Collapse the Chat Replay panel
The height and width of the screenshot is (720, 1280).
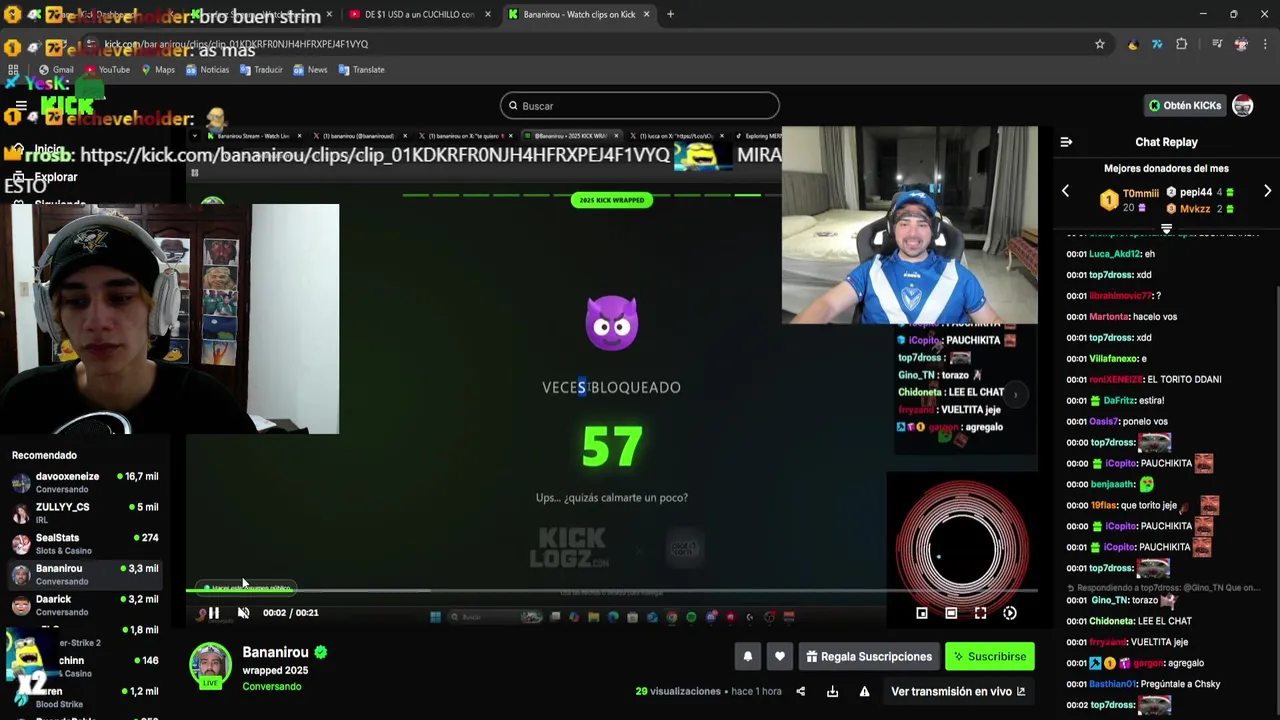(x=1066, y=142)
